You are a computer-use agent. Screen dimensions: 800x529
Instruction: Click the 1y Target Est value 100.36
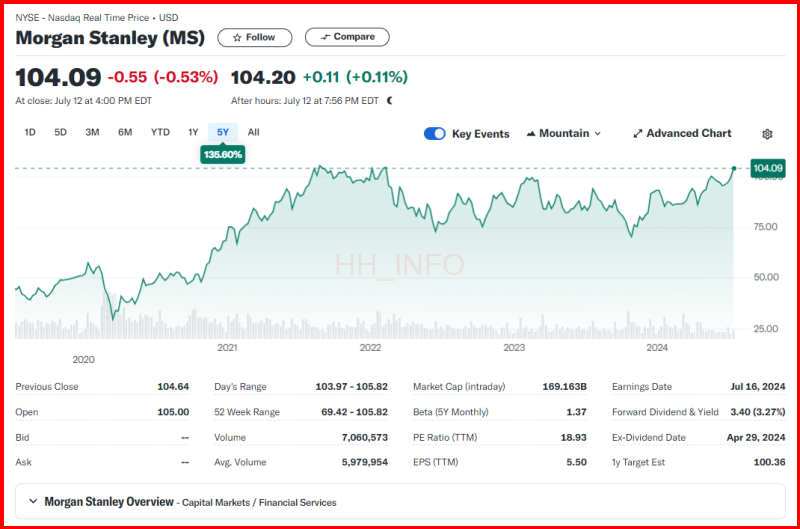tap(769, 462)
